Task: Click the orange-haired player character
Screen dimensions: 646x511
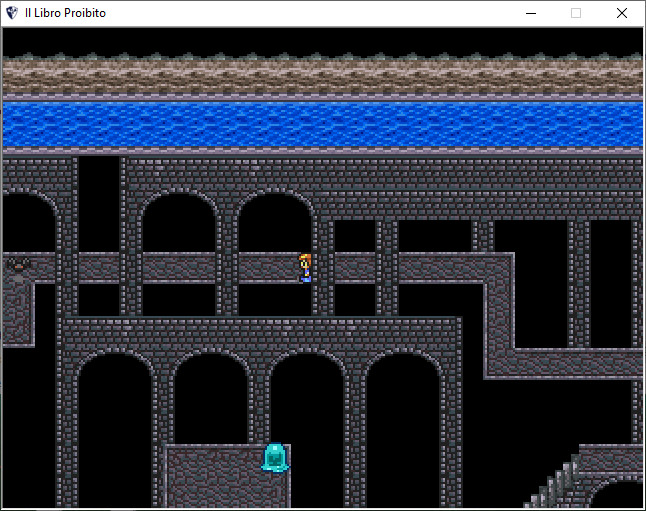Action: (306, 267)
